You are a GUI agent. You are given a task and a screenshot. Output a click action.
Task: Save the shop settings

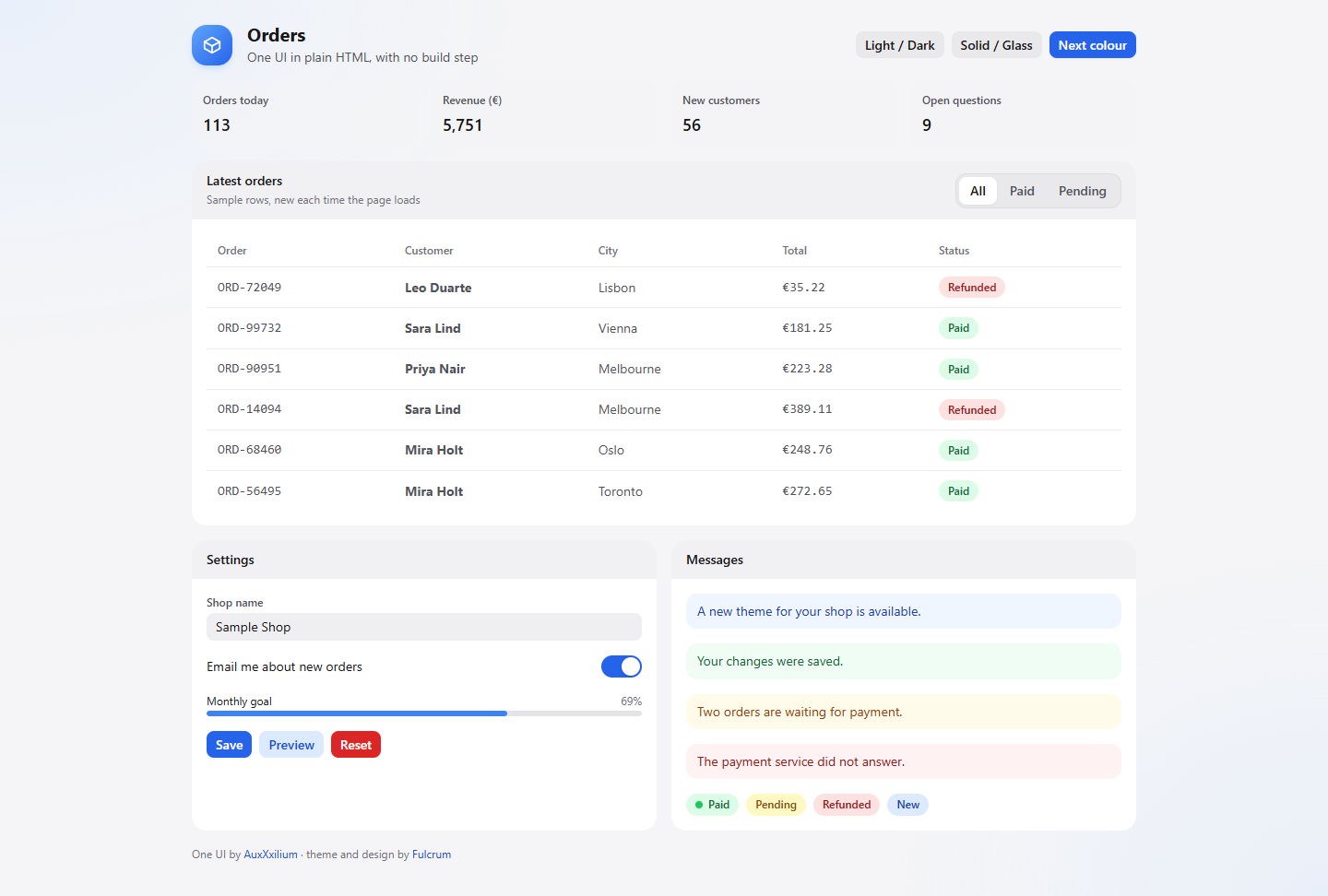pyautogui.click(x=230, y=745)
